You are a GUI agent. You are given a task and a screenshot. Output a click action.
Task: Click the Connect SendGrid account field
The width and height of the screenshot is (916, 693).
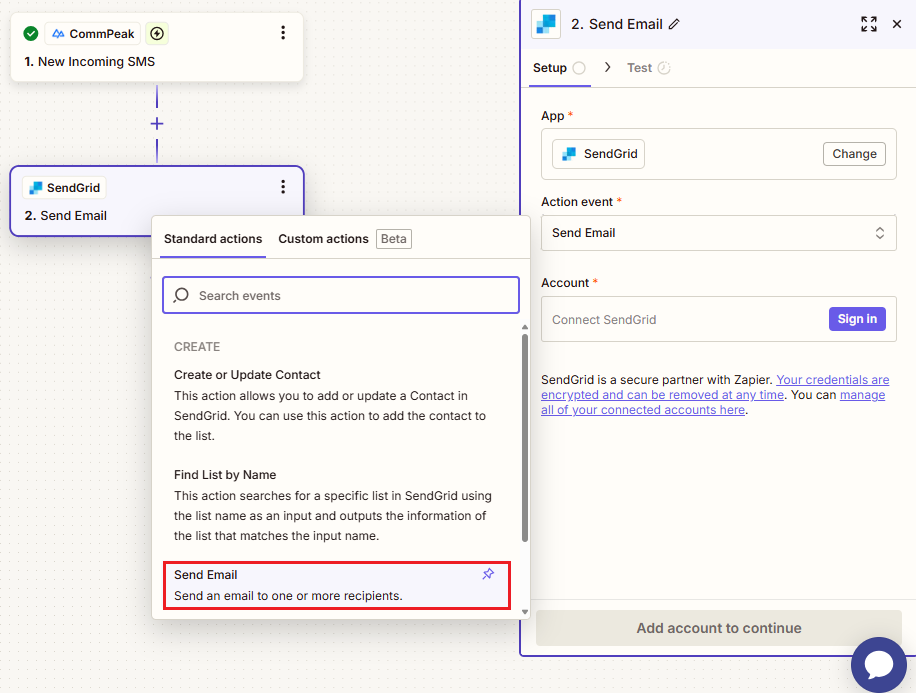point(719,319)
